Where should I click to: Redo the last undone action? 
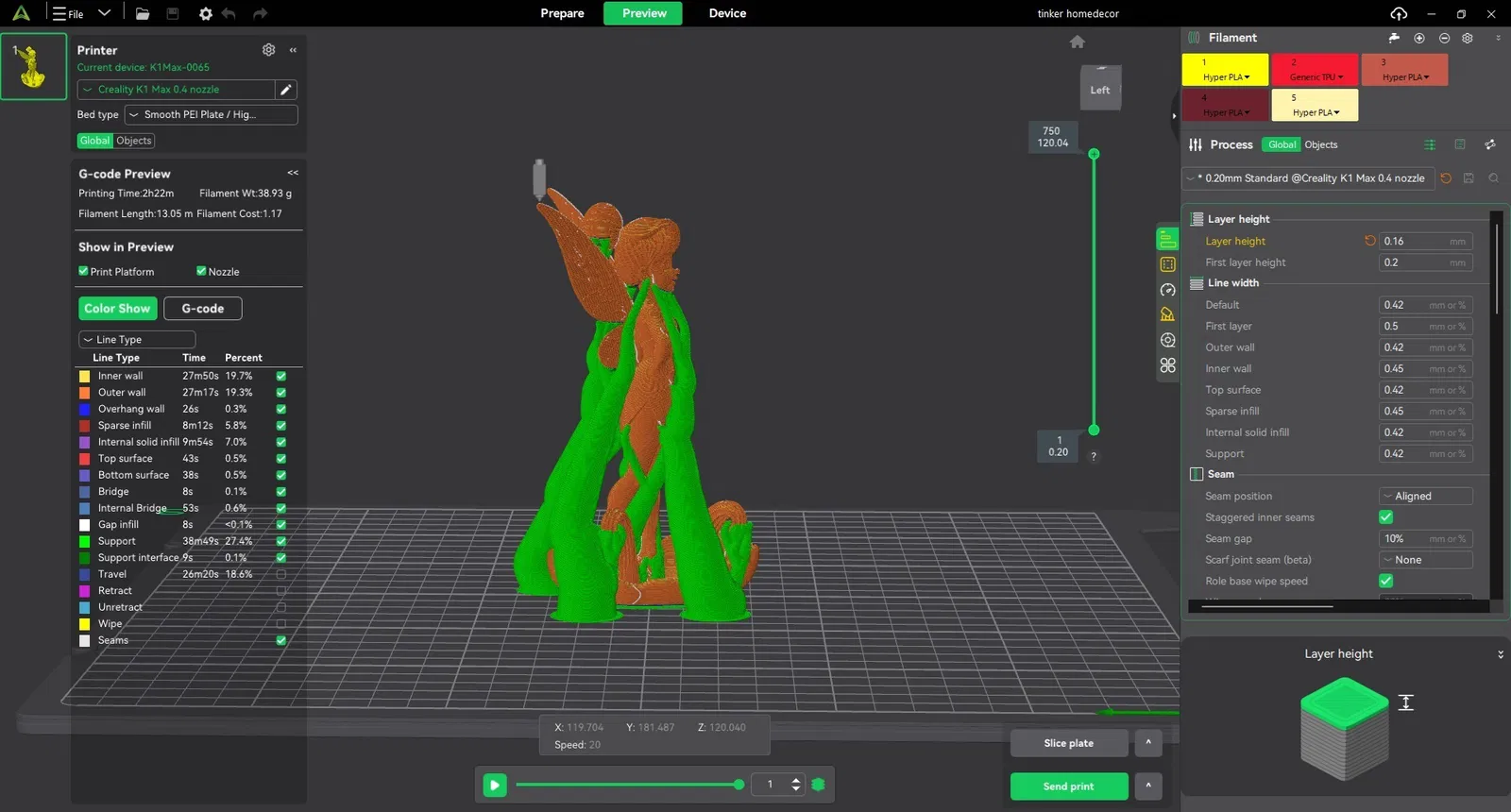pyautogui.click(x=261, y=13)
